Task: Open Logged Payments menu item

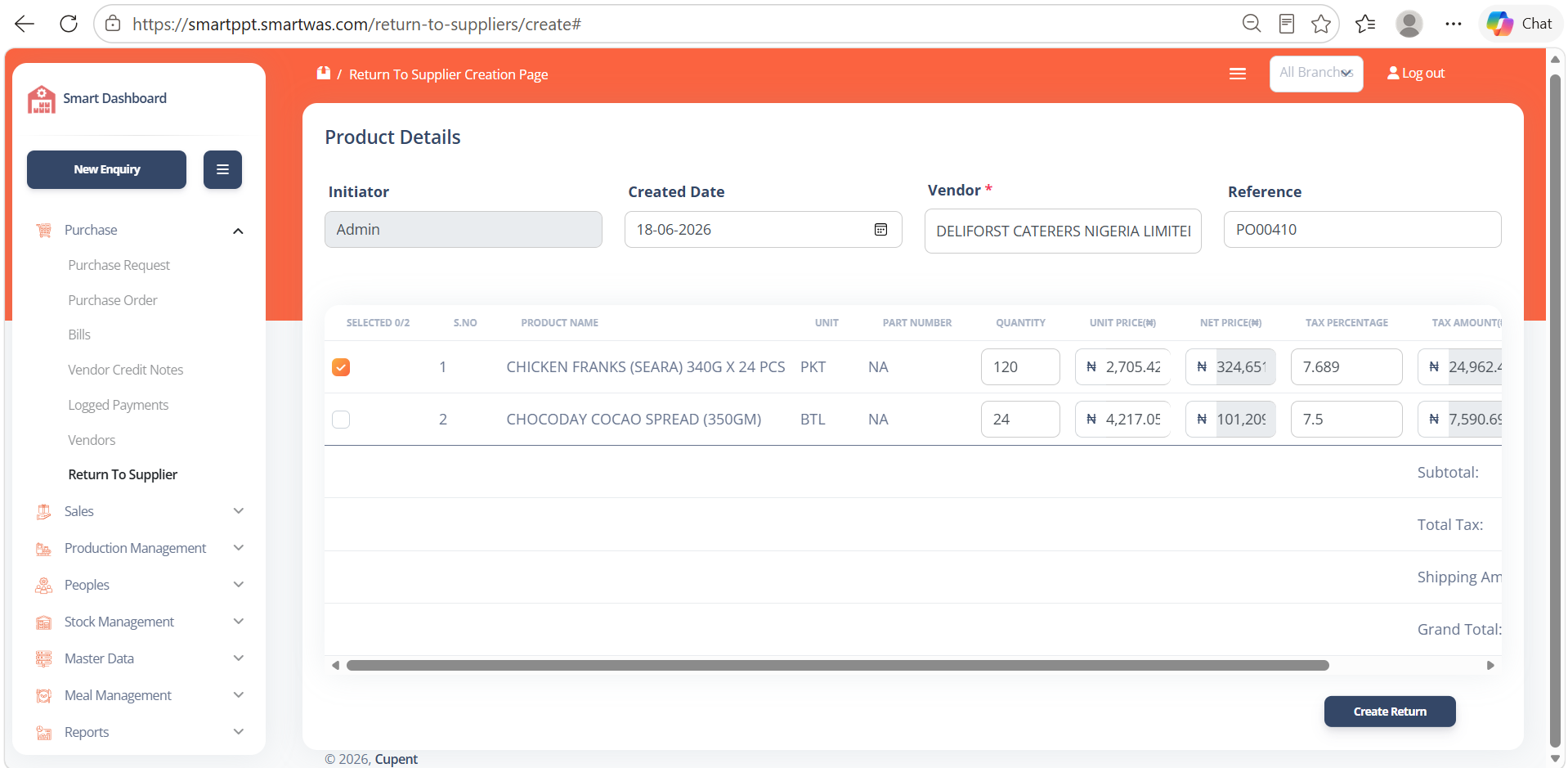Action: [x=119, y=405]
